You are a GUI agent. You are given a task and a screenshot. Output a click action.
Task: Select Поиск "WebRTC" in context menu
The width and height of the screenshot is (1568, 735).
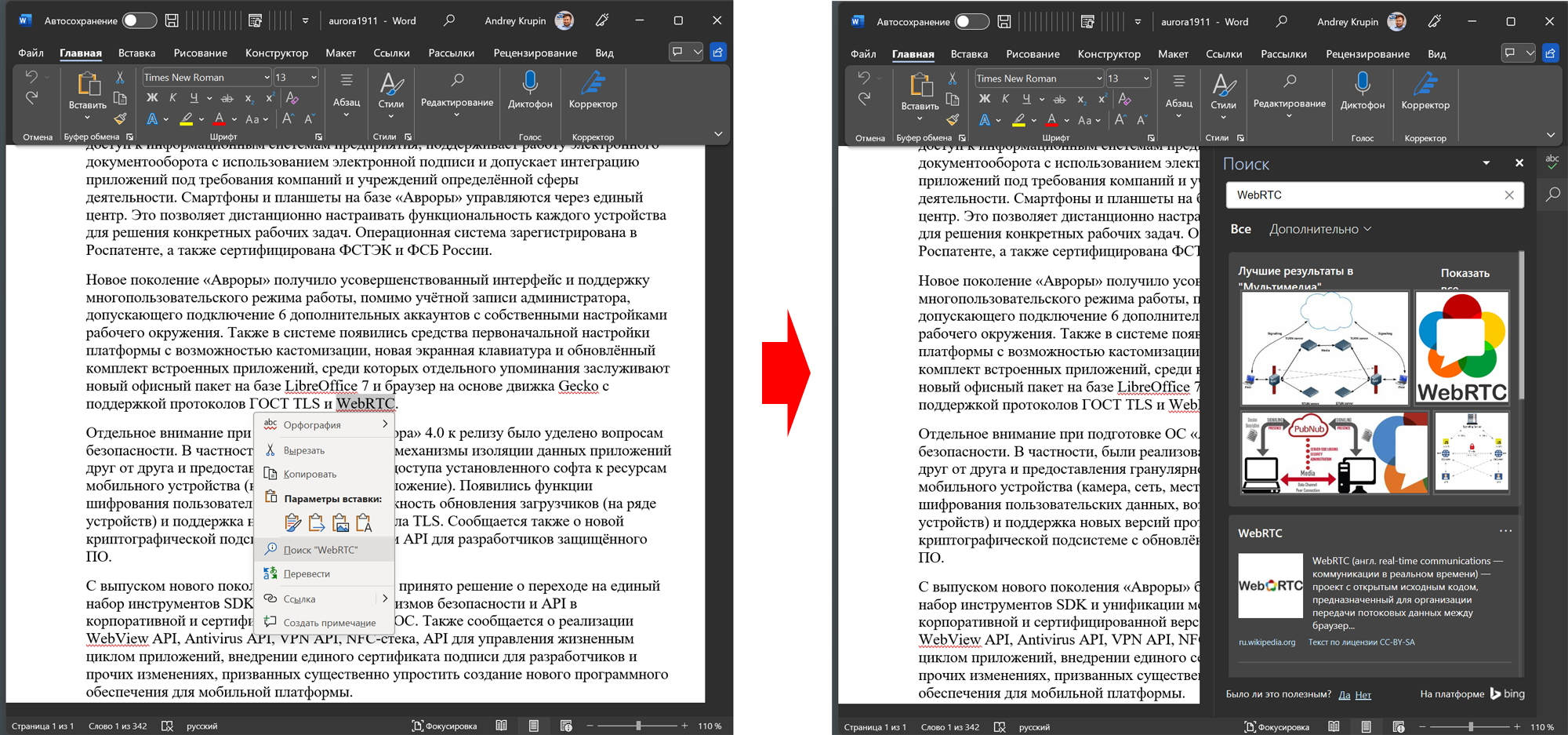pyautogui.click(x=325, y=550)
